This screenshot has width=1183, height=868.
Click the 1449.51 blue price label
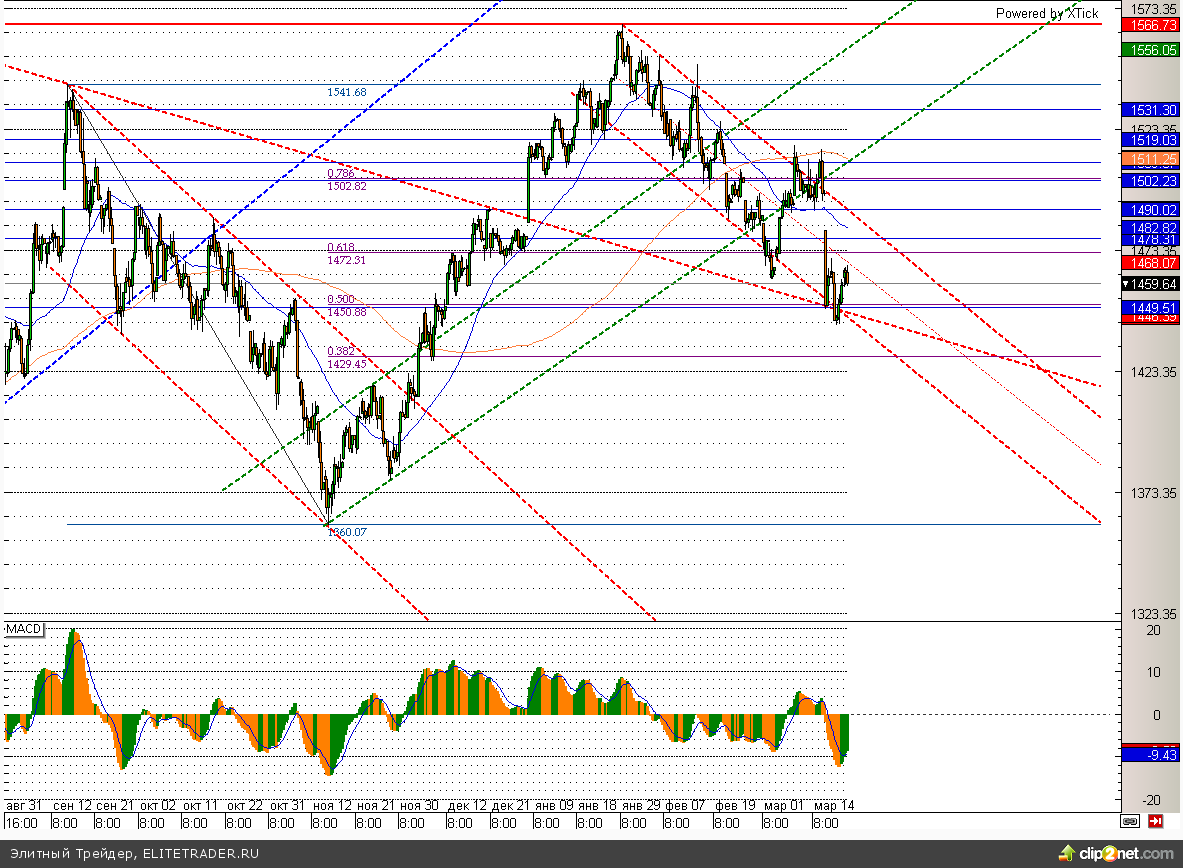1150,307
